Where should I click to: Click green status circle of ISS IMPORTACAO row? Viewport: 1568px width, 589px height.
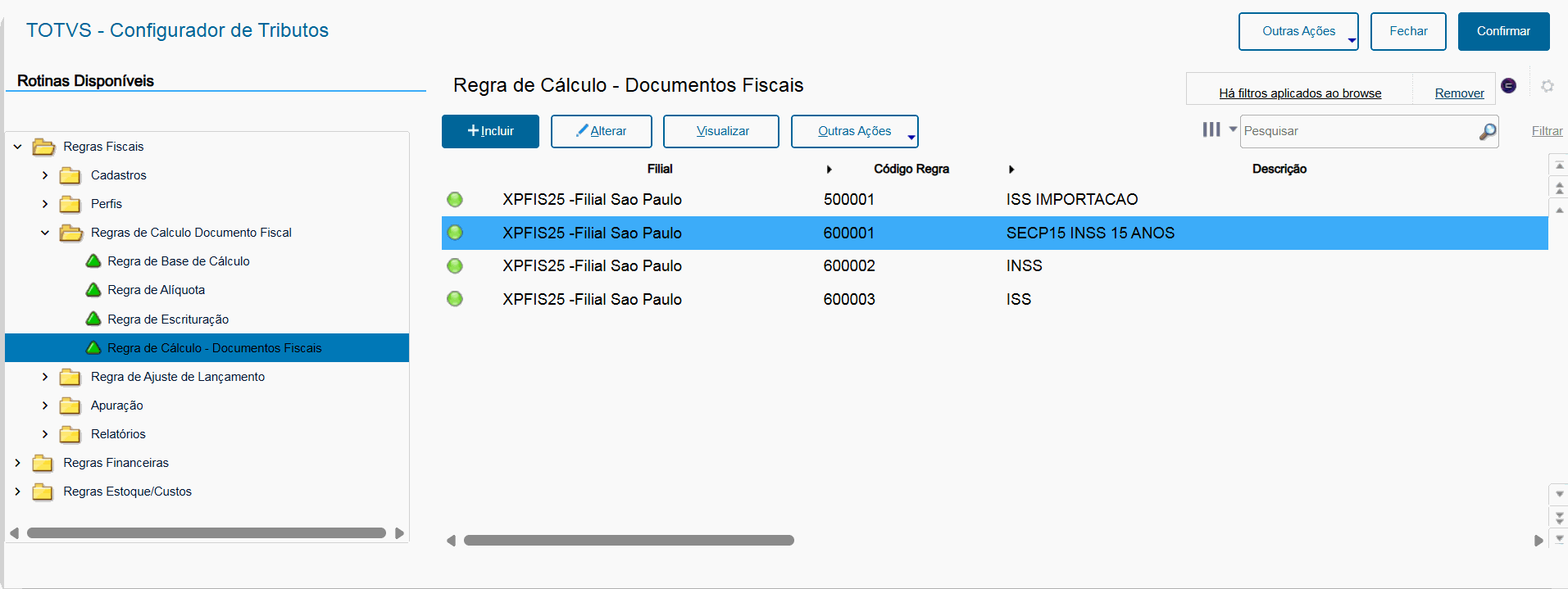455,199
